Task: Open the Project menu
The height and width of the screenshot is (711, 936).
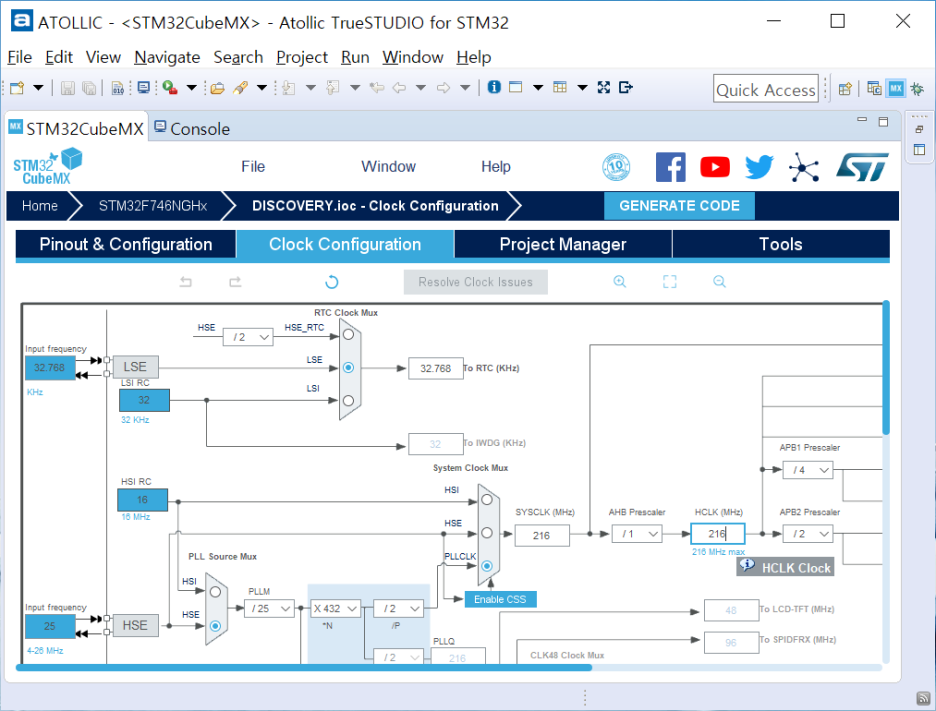Action: 302,57
